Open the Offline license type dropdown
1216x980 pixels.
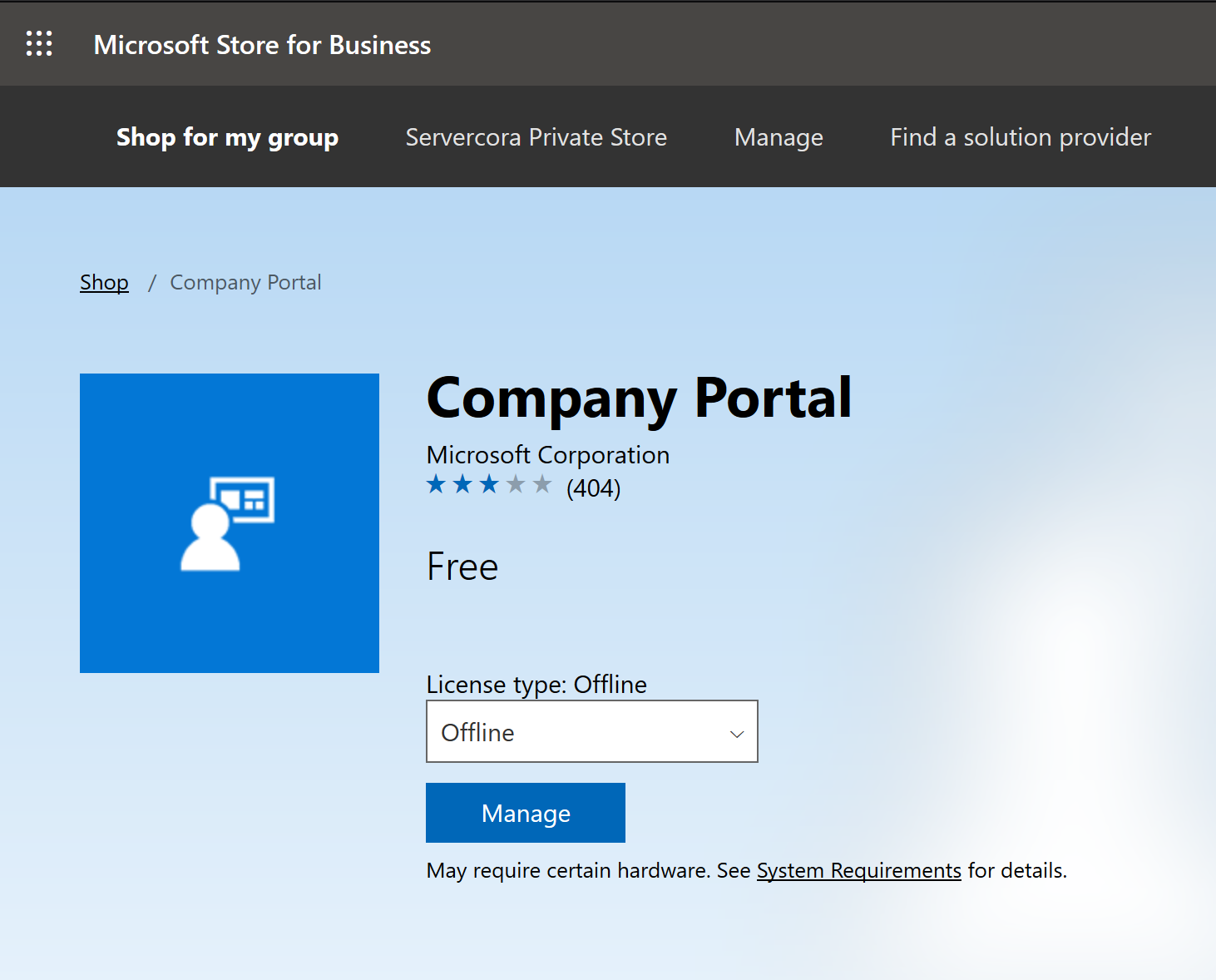click(x=592, y=731)
